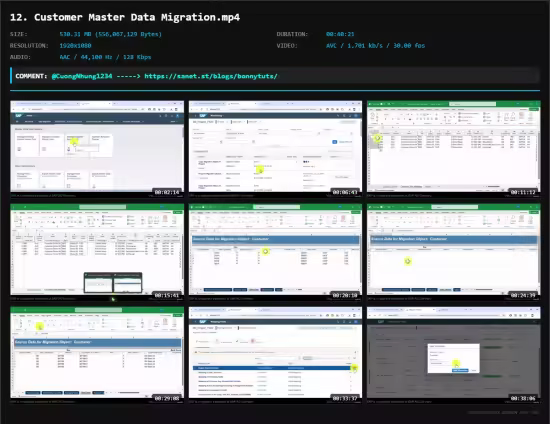Image resolution: width=550 pixels, height=424 pixels.
Task: Select the title '12. Customer Master Data Migration.mp4'
Action: 125,17
